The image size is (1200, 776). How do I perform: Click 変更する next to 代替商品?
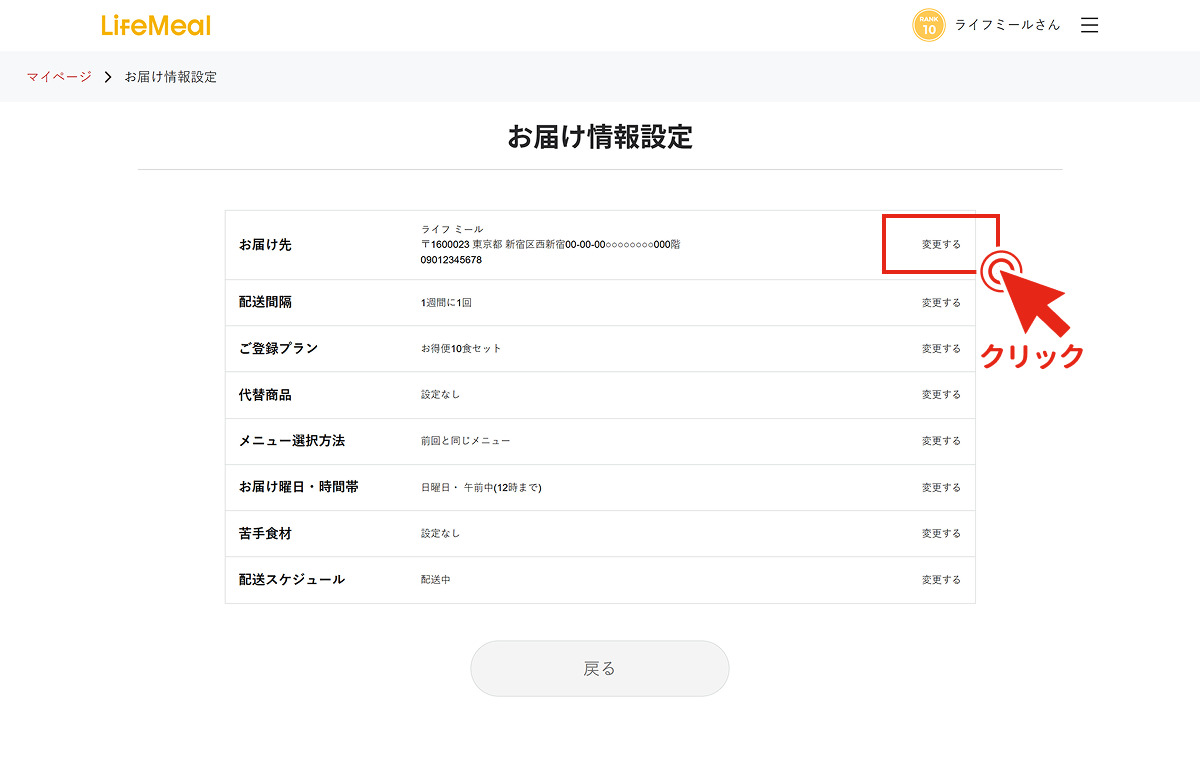coord(940,395)
